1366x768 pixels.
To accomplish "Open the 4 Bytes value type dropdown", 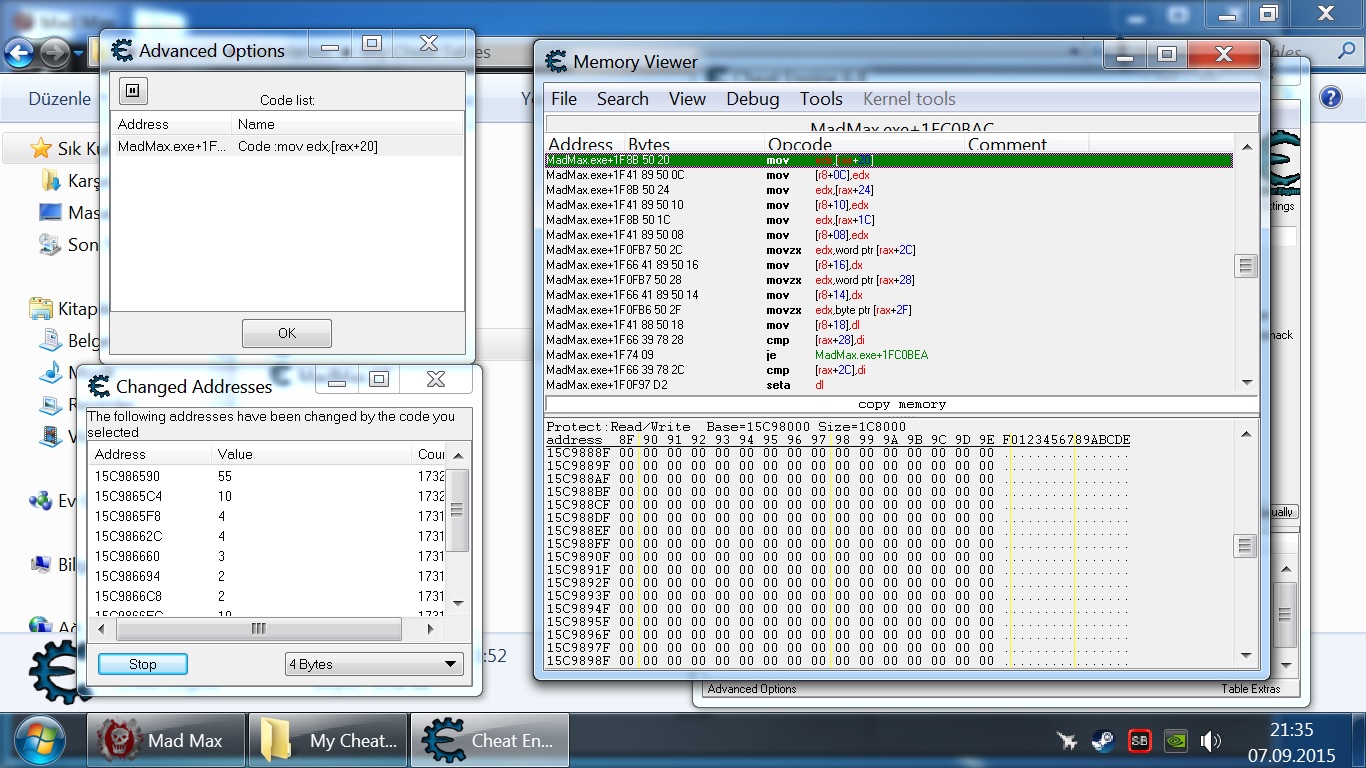I will pyautogui.click(x=374, y=664).
